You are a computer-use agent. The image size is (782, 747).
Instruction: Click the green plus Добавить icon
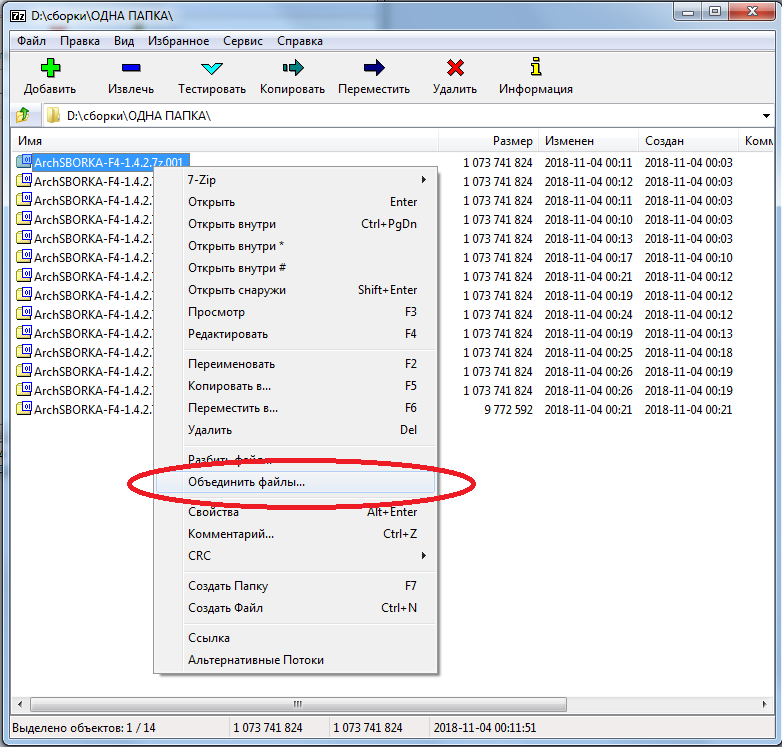click(x=50, y=69)
